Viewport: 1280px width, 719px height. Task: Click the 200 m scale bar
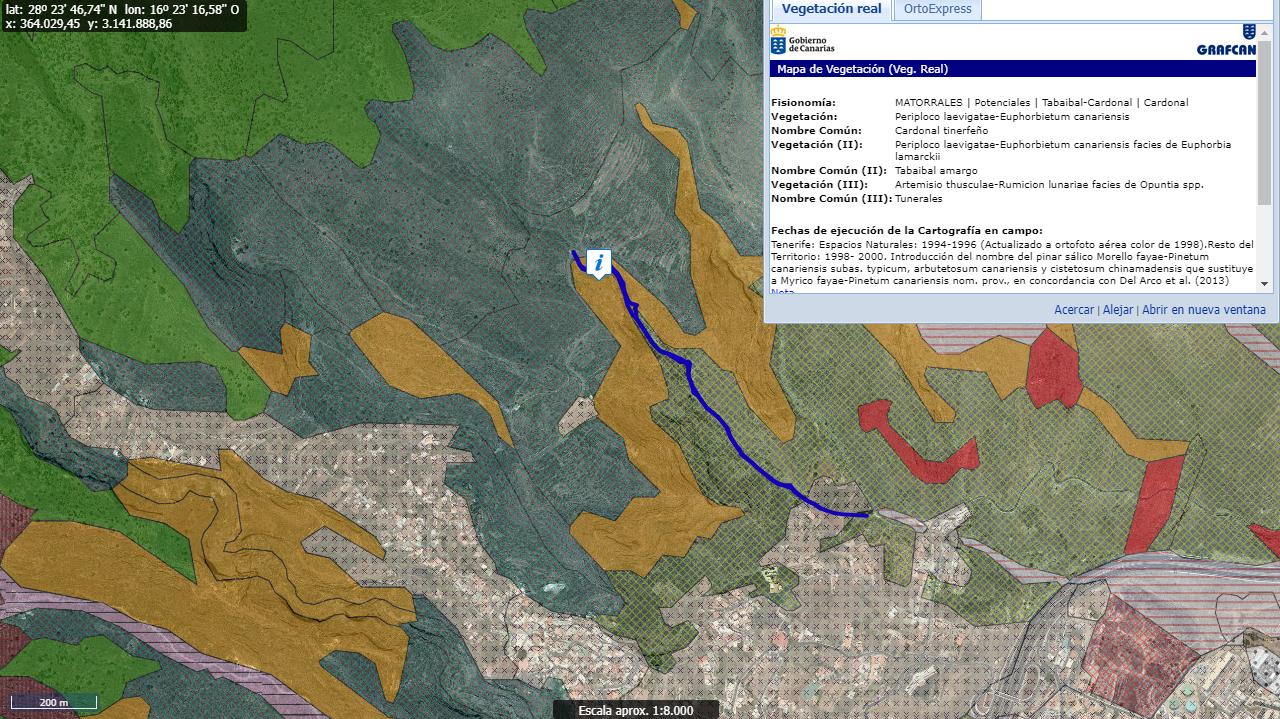click(55, 702)
